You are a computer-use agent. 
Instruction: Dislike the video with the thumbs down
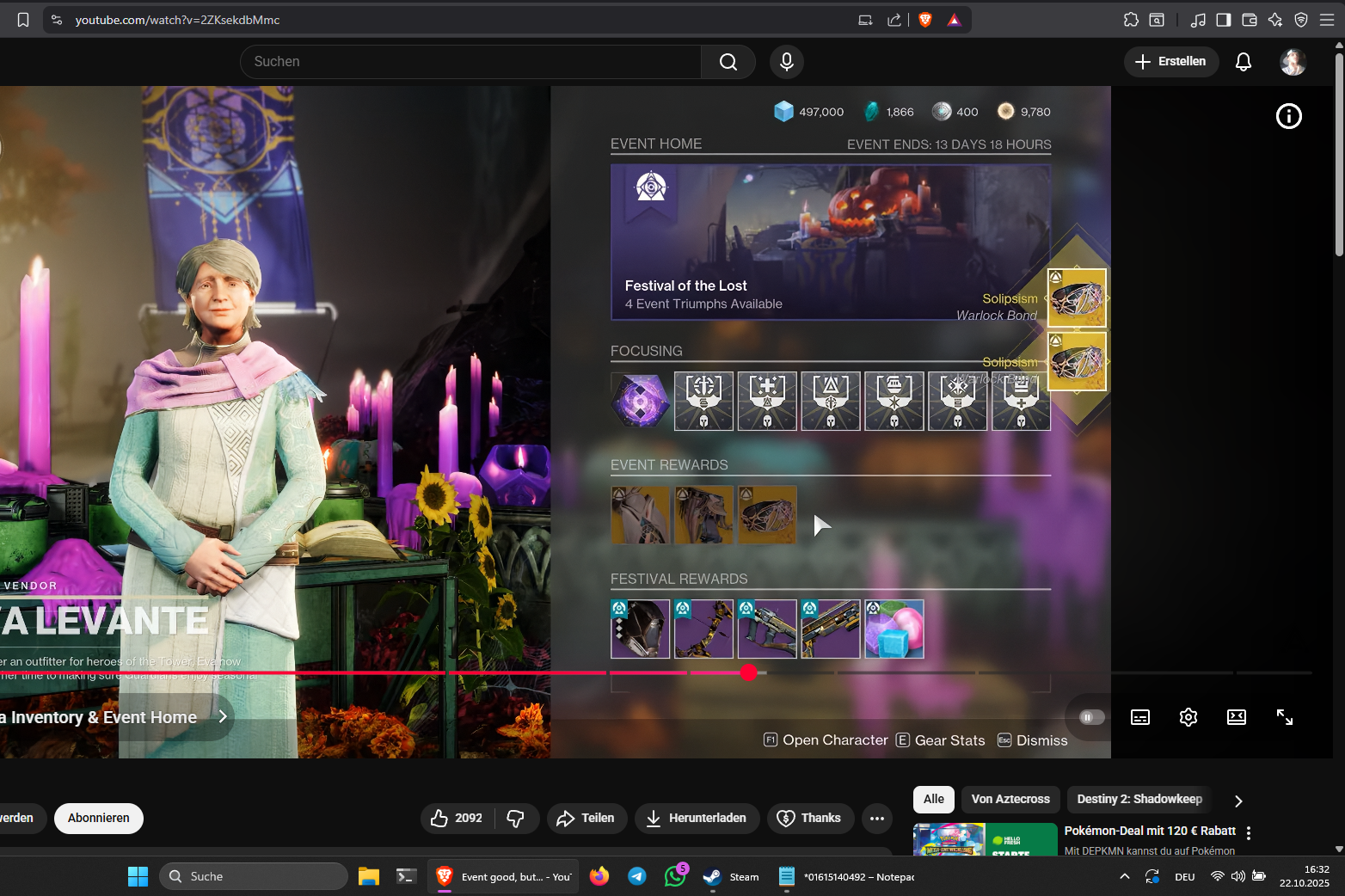click(516, 818)
